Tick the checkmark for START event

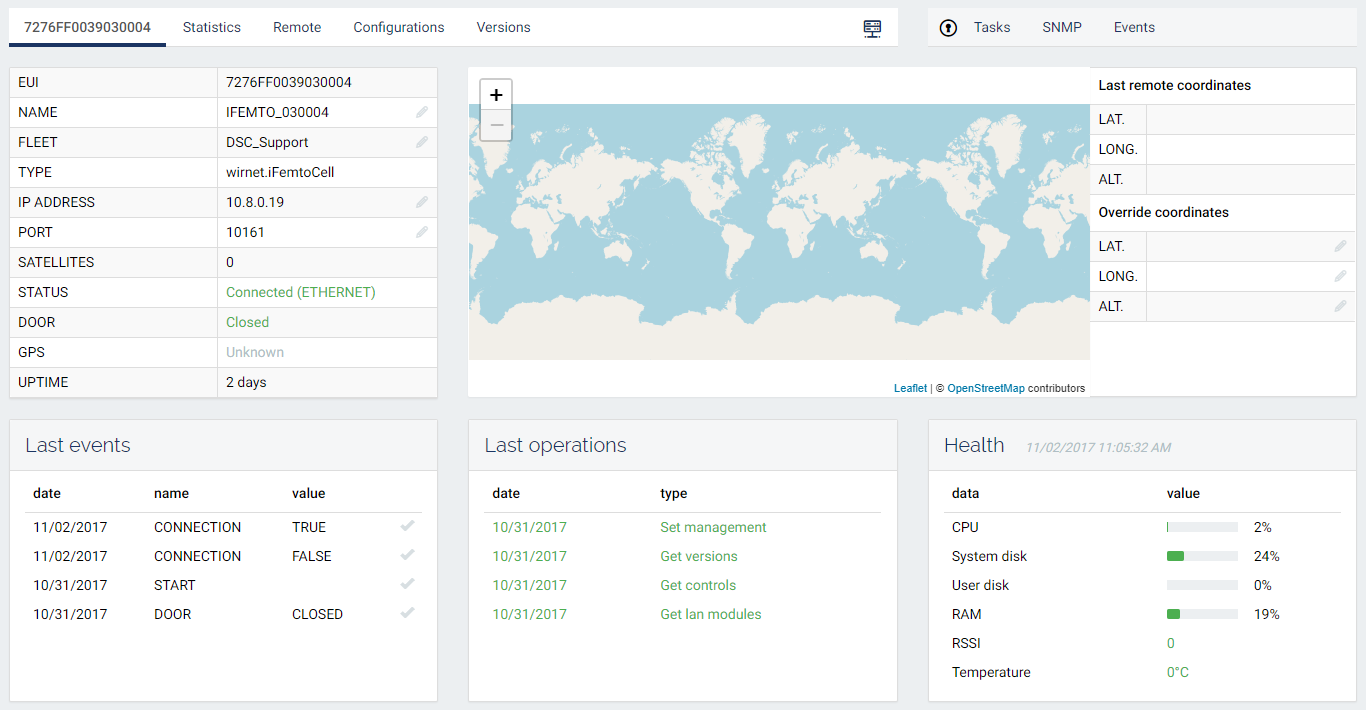point(407,584)
